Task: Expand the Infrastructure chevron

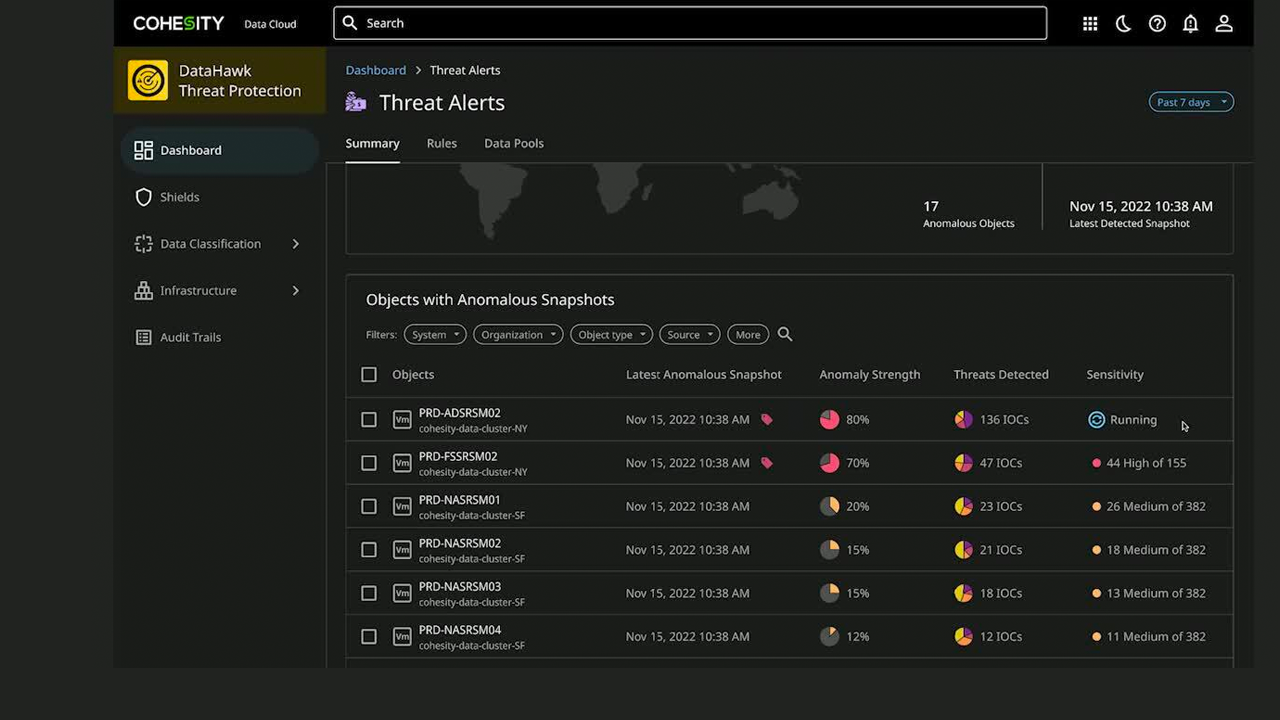Action: tap(296, 290)
